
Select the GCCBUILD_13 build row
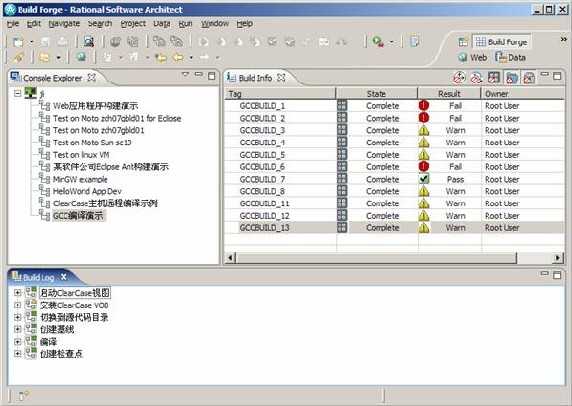(x=394, y=228)
